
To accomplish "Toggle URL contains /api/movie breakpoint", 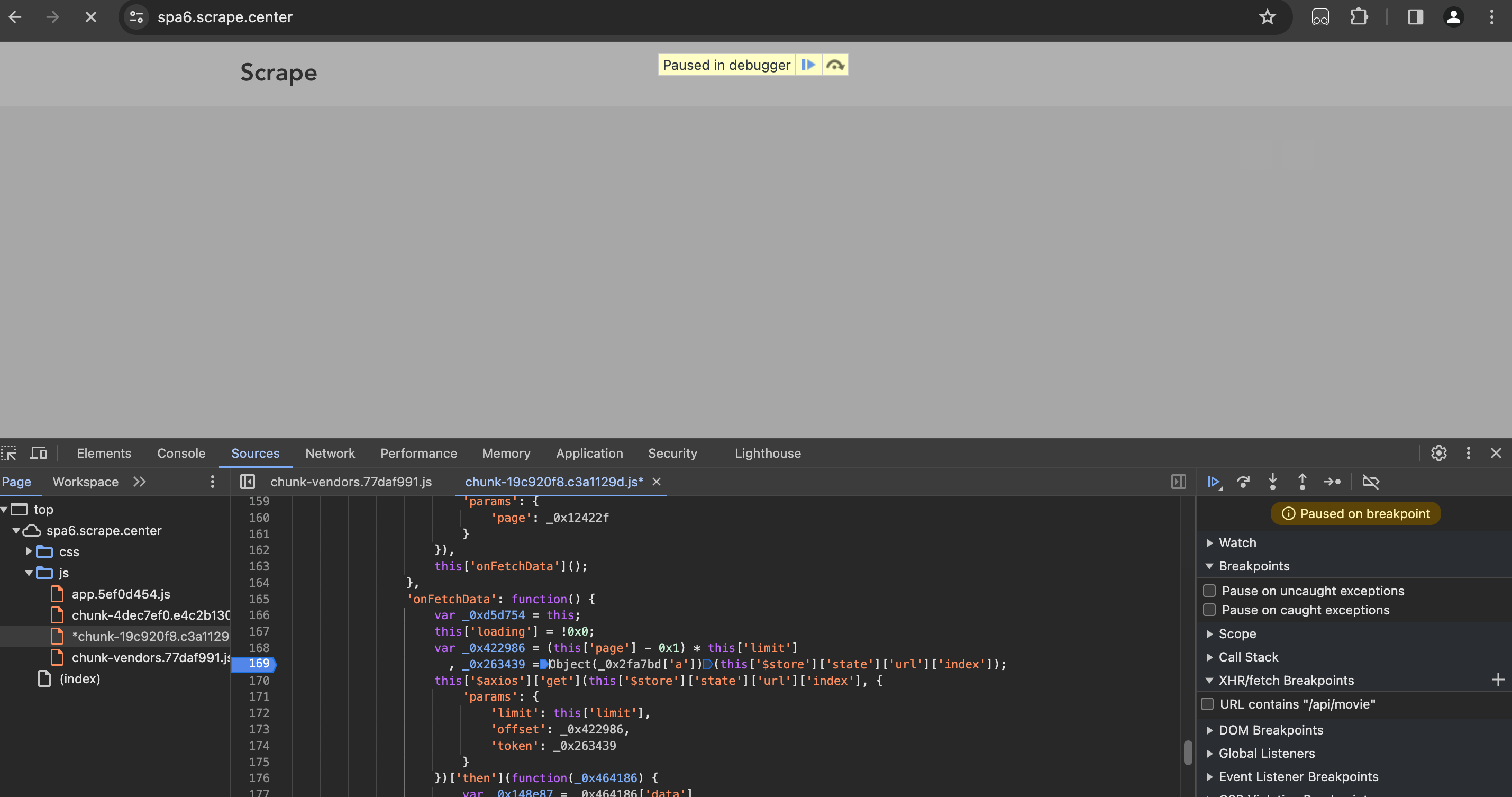I will coord(1208,703).
